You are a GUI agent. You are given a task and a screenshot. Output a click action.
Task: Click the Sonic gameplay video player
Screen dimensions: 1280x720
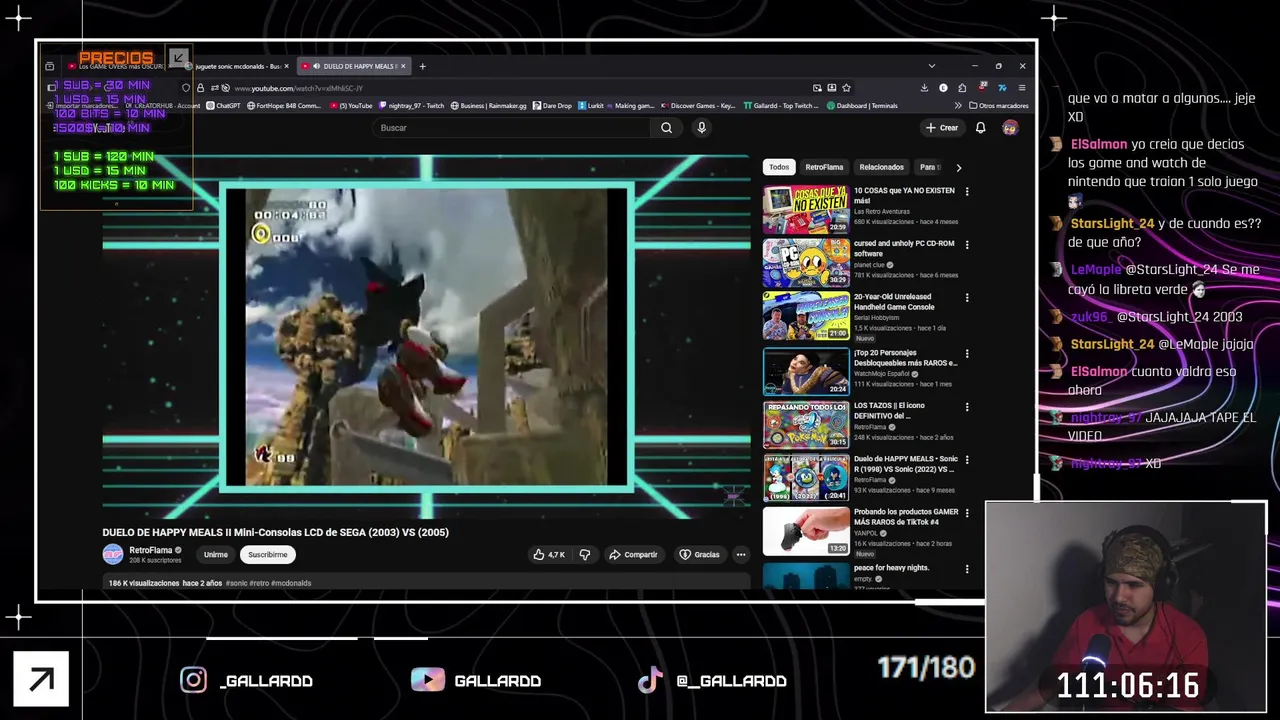coord(426,337)
